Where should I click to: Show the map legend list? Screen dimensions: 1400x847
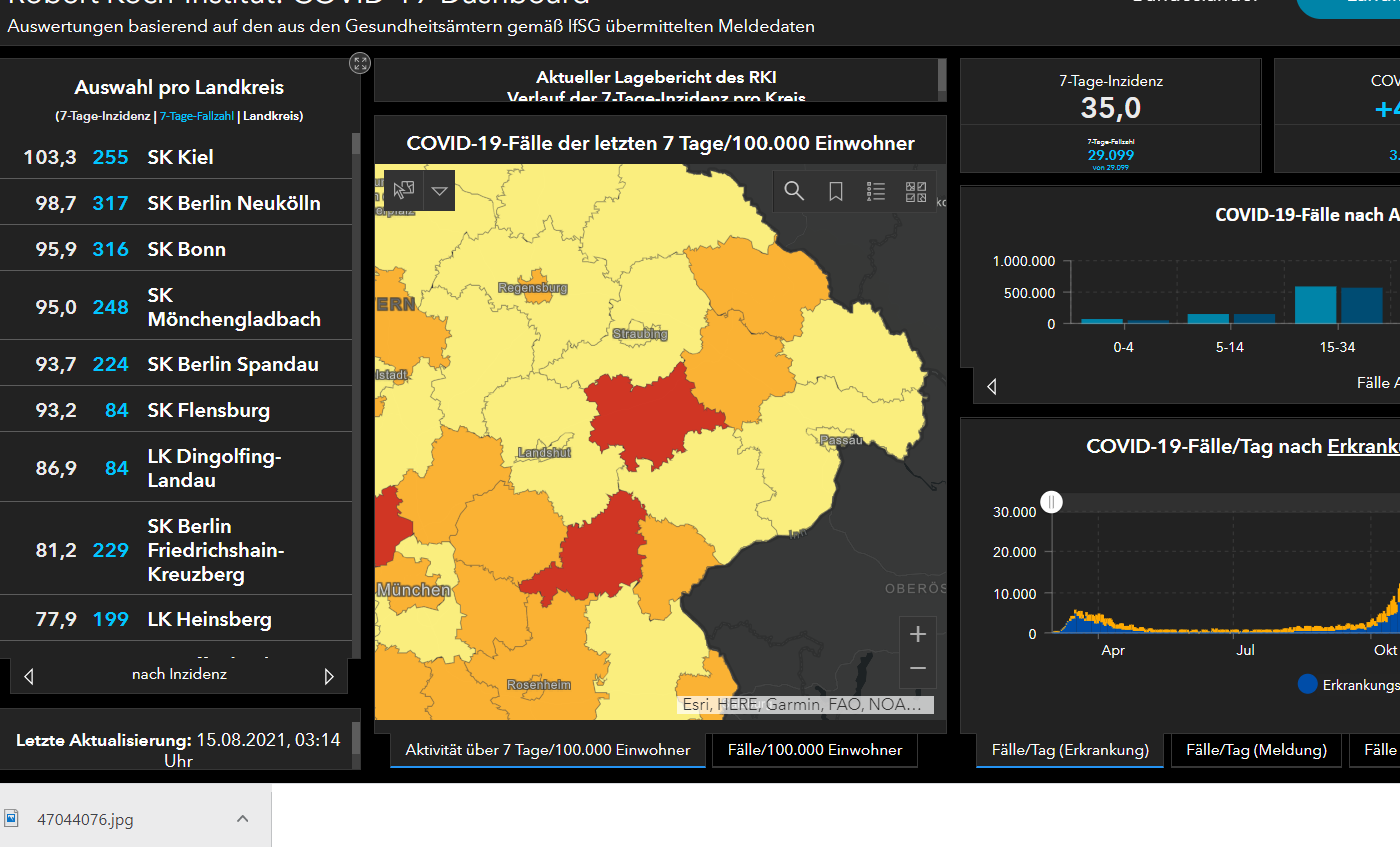click(x=876, y=191)
